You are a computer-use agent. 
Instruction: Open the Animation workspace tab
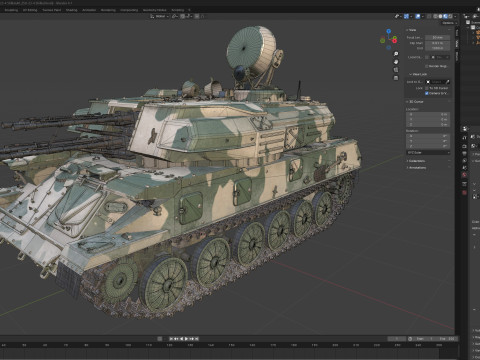pos(89,10)
